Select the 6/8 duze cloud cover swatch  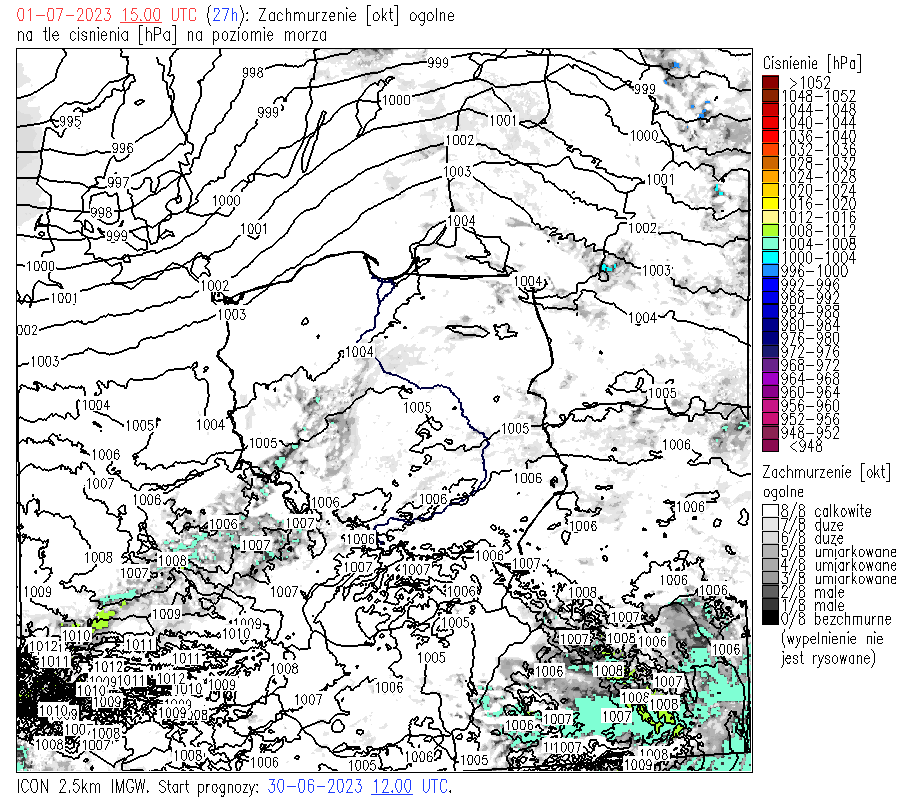770,538
